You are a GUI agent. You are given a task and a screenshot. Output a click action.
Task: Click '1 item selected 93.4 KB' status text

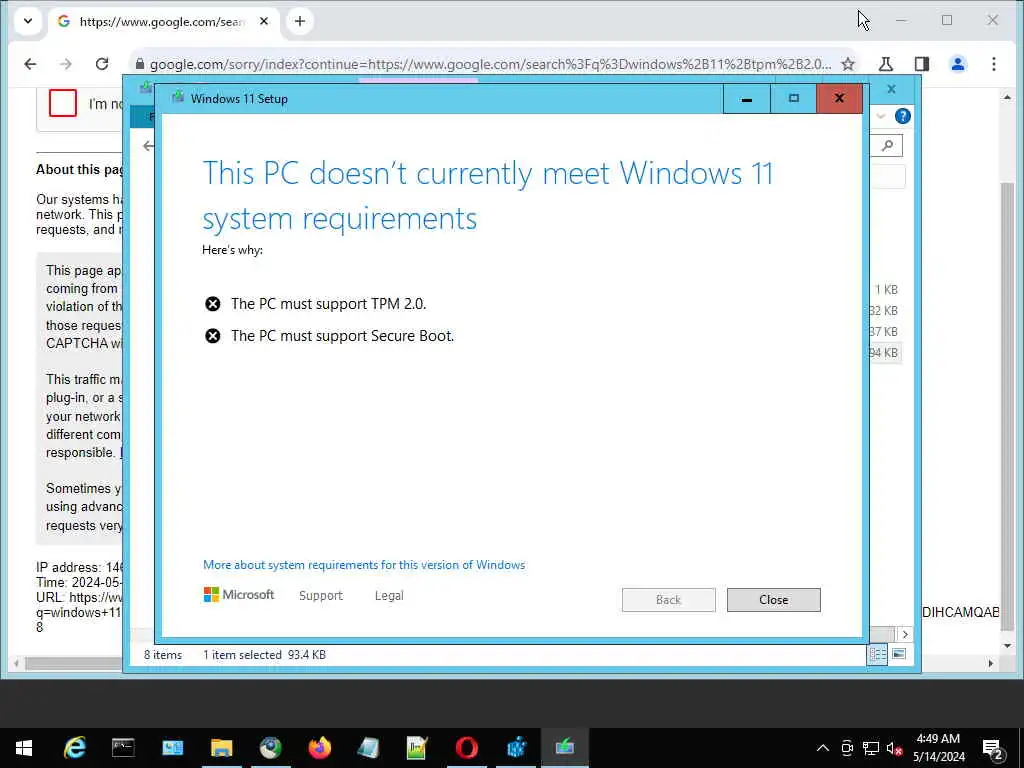(264, 654)
